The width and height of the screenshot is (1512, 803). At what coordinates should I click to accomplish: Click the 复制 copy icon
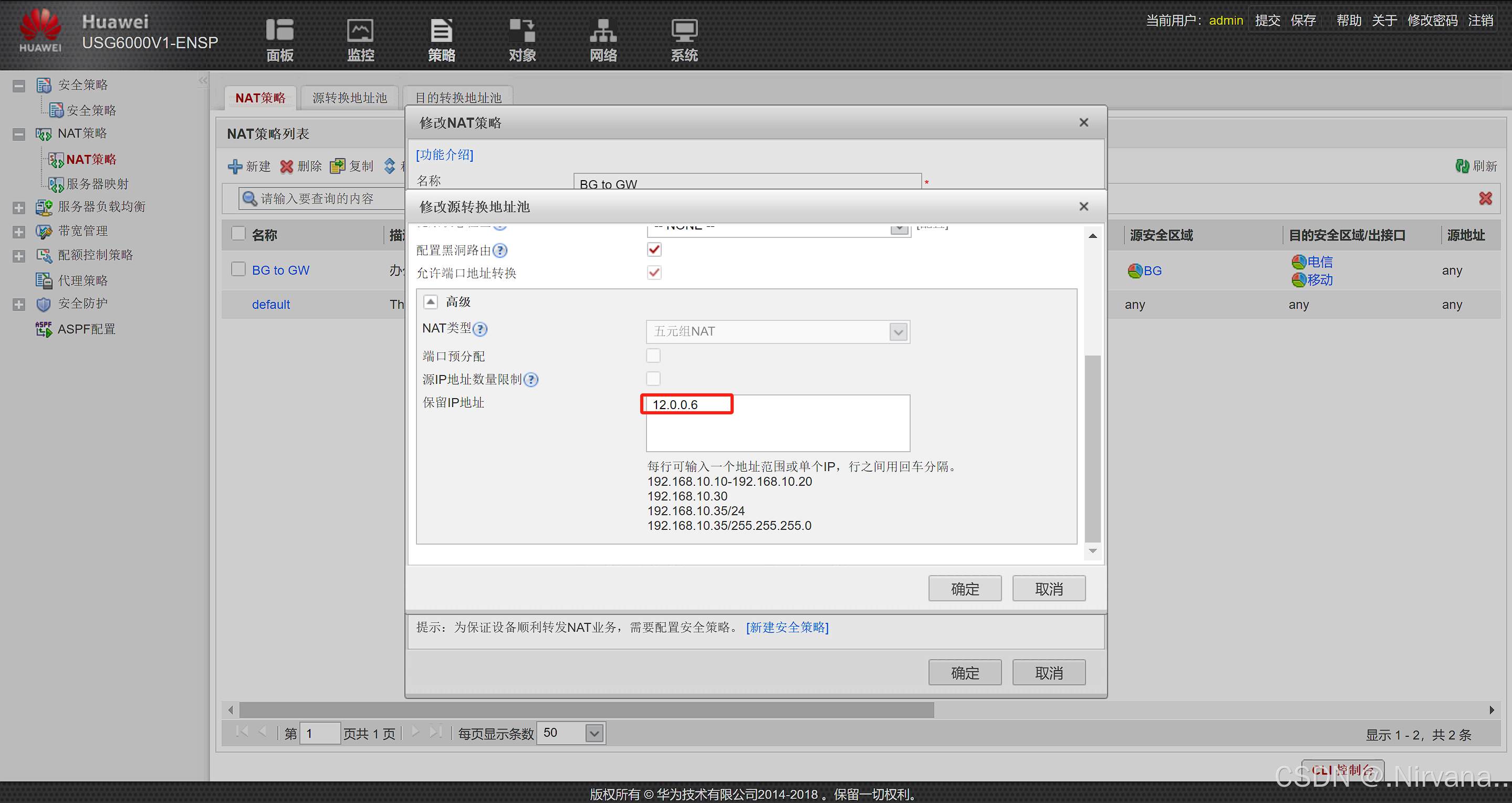pyautogui.click(x=338, y=166)
